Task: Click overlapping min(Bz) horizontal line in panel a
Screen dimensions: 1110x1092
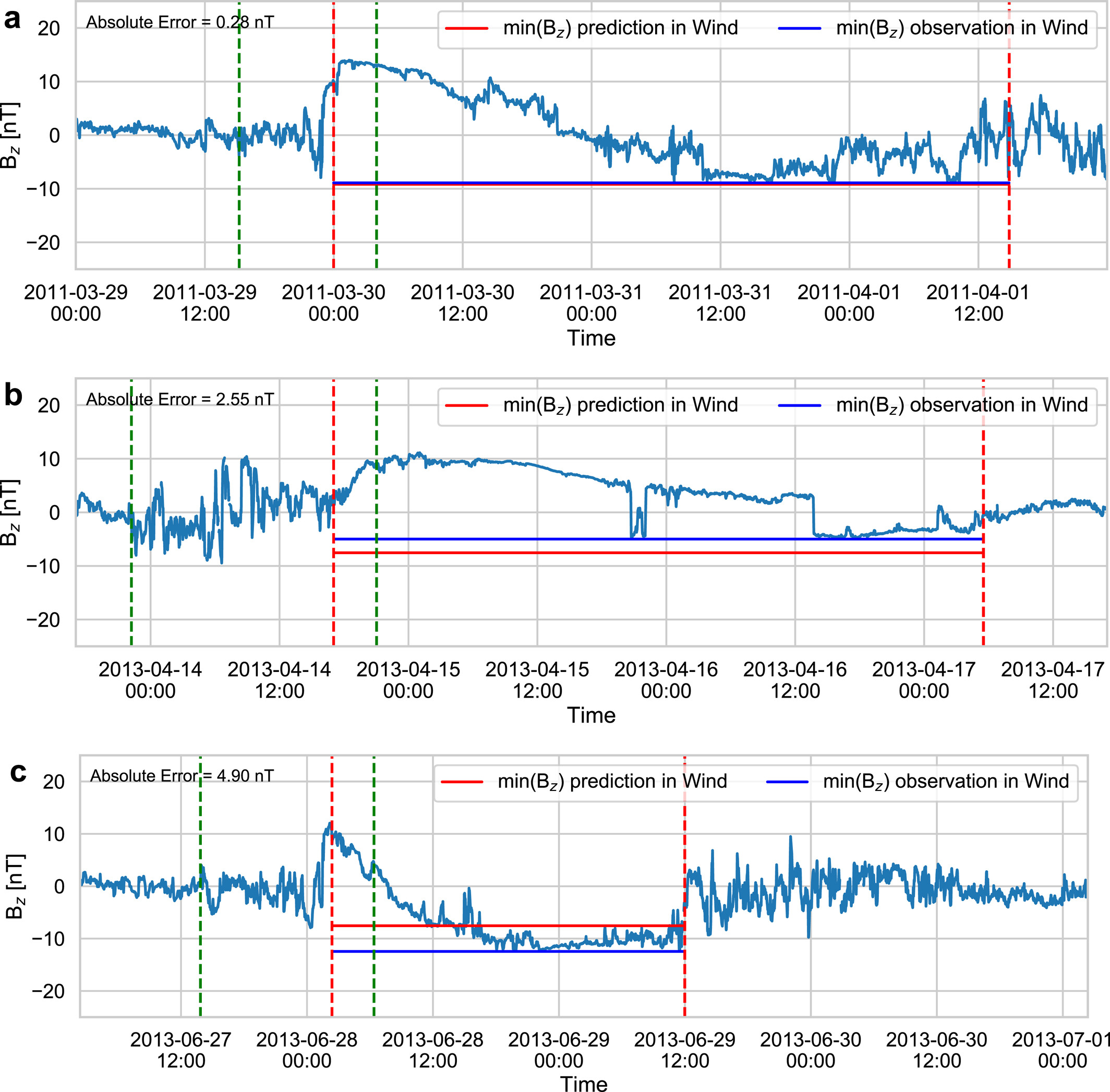Action: pyautogui.click(x=671, y=184)
